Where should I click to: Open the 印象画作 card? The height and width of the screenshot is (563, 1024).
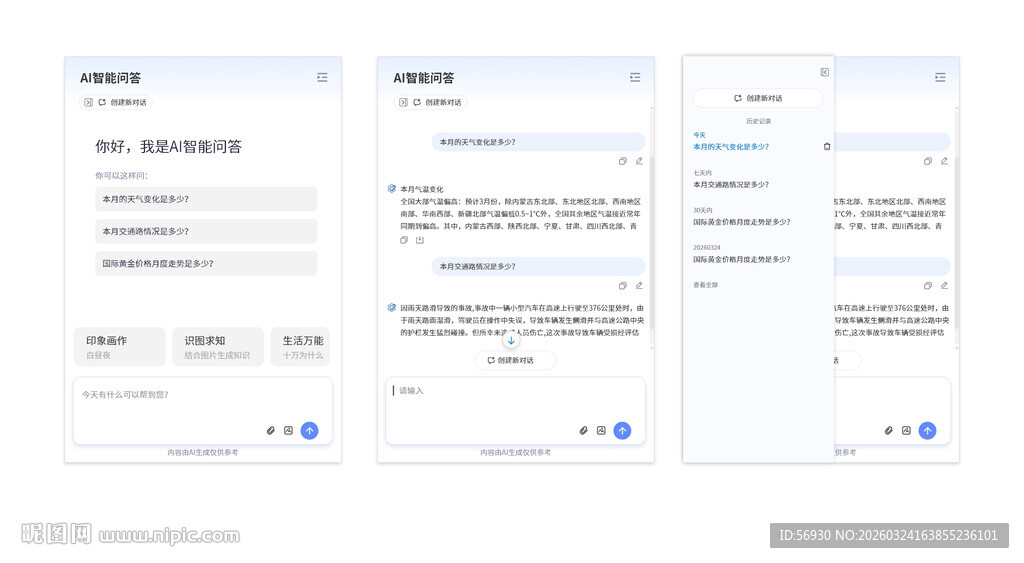(x=120, y=347)
